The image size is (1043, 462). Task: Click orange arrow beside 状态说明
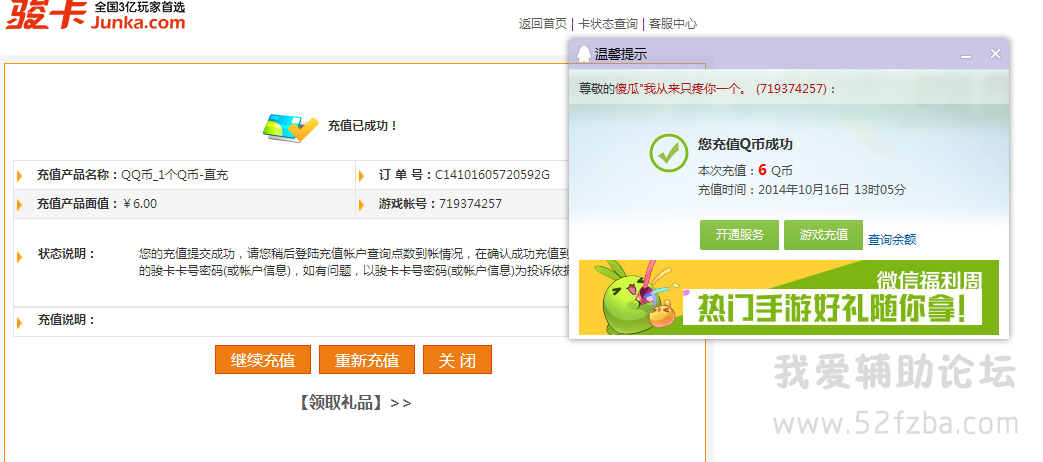pyautogui.click(x=20, y=256)
